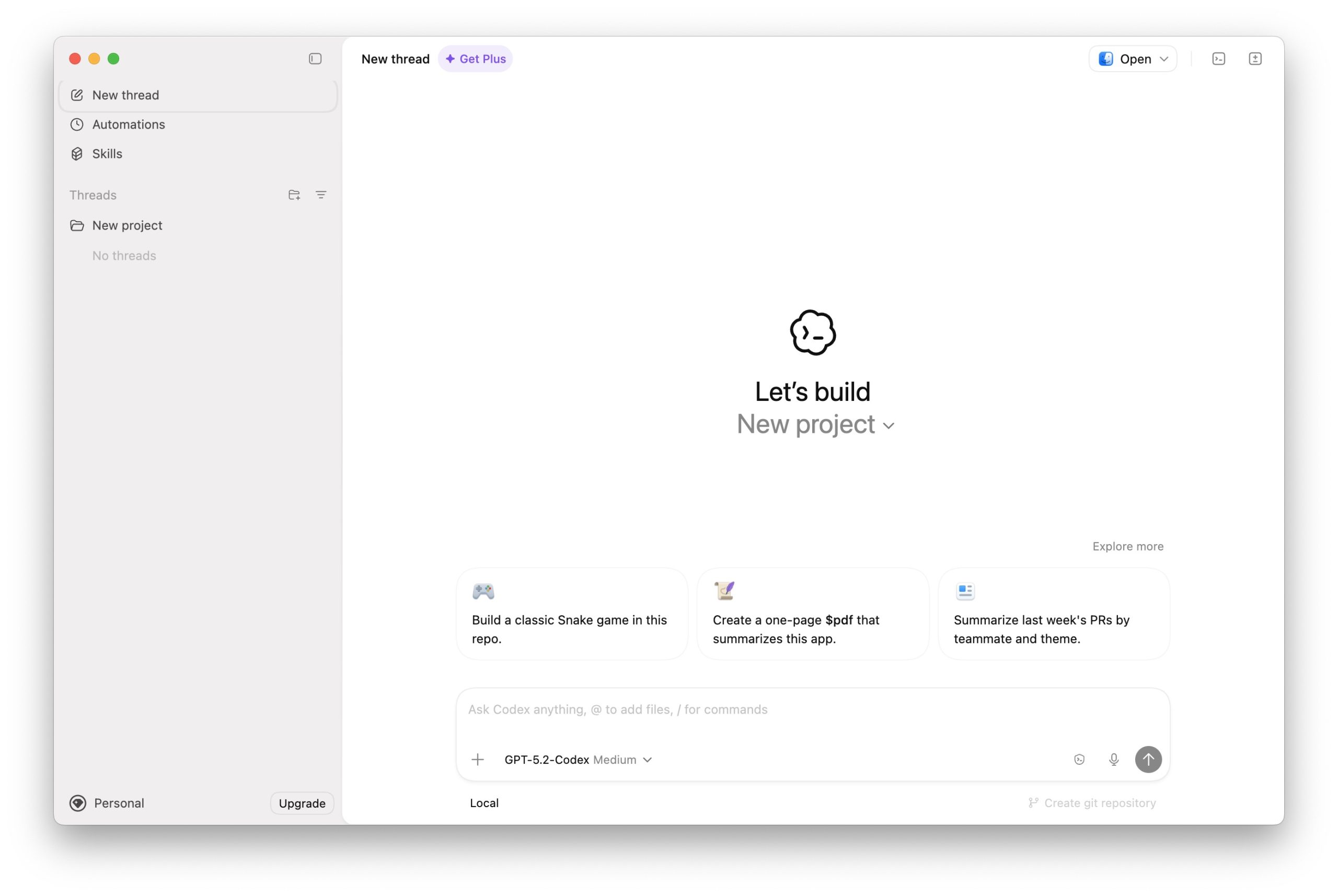The width and height of the screenshot is (1338, 896).
Task: Click the Get Plus button
Action: coord(475,58)
